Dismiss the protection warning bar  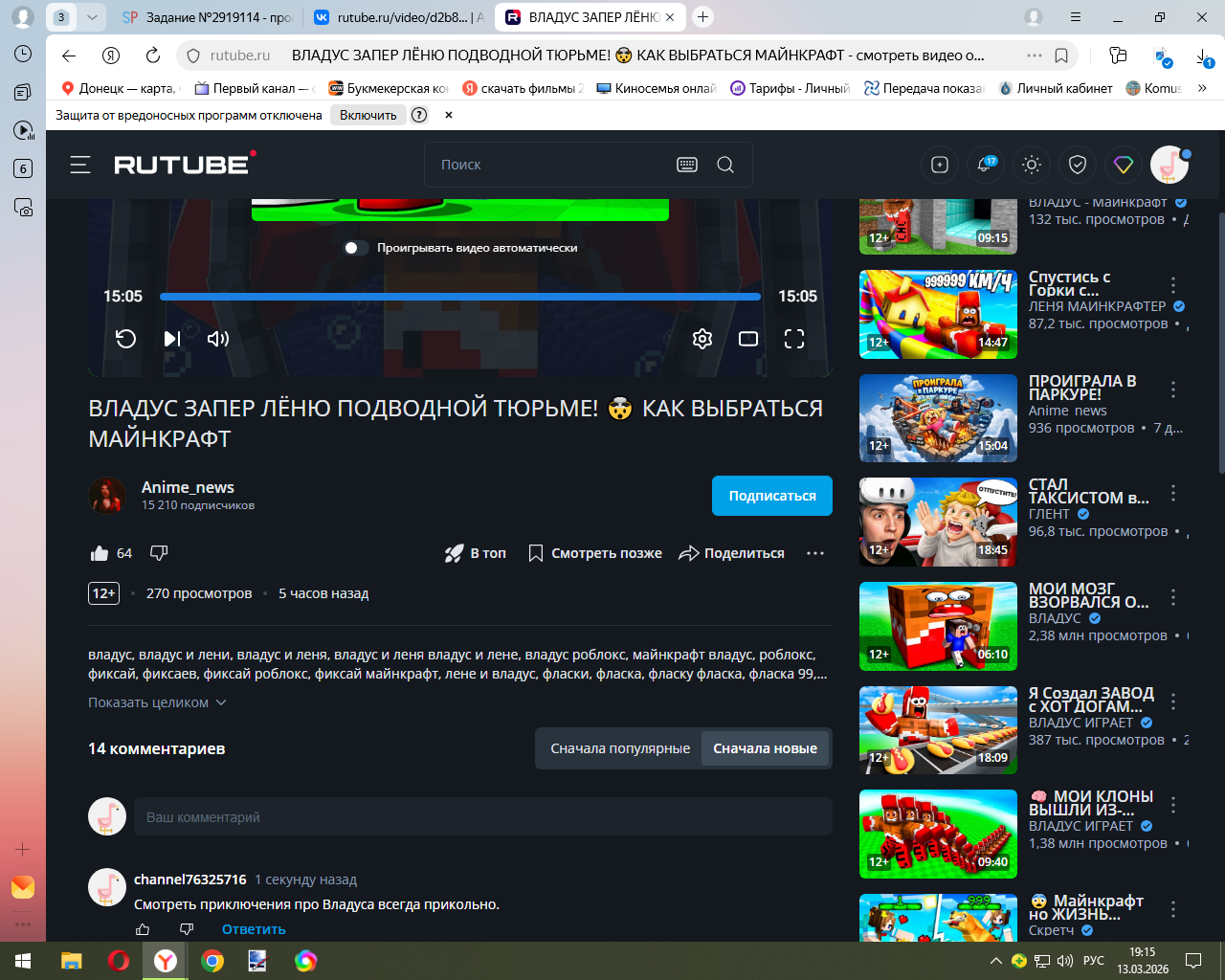(x=449, y=115)
